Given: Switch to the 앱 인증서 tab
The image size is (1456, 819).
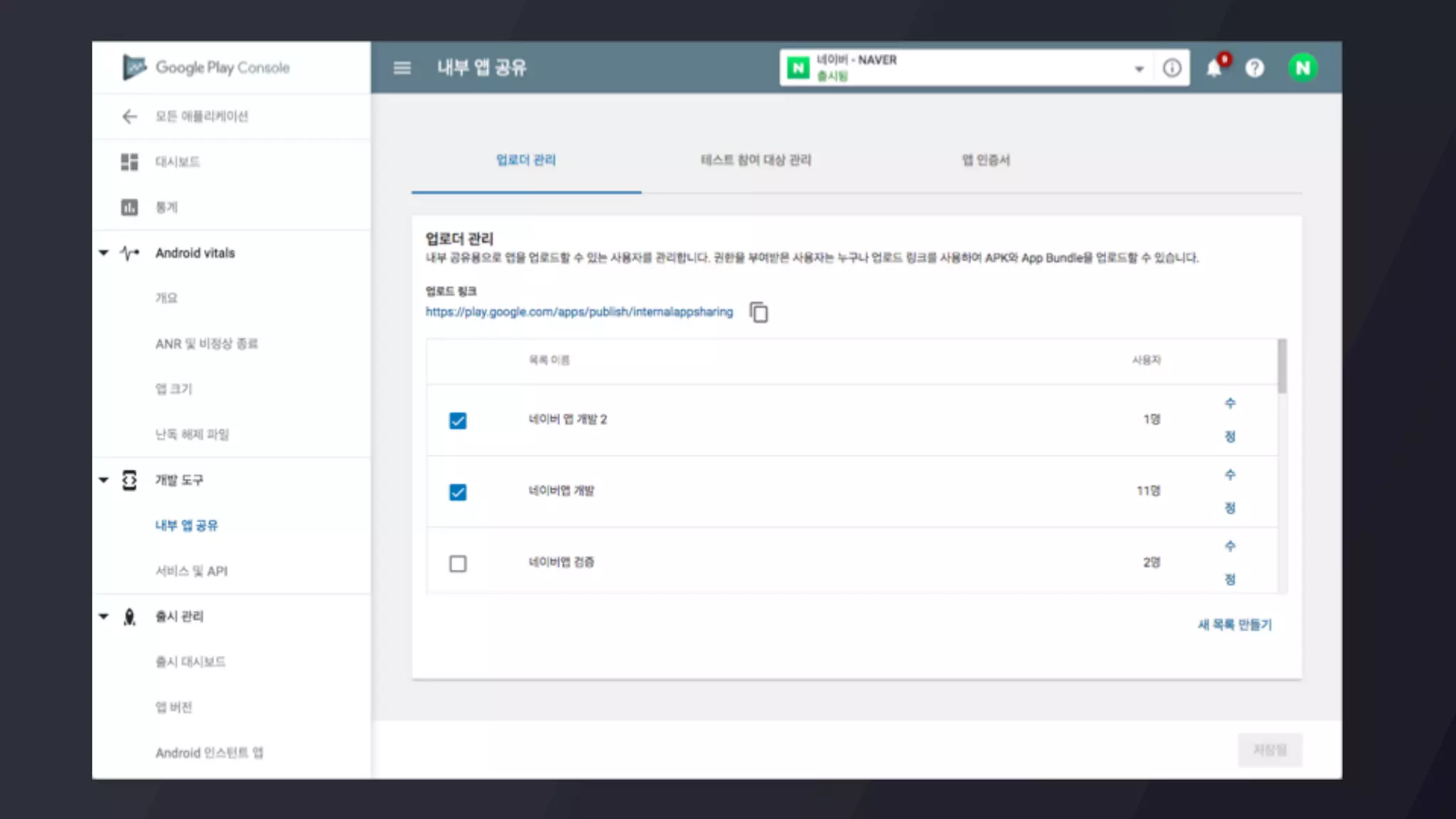Looking at the screenshot, I should 985,161.
